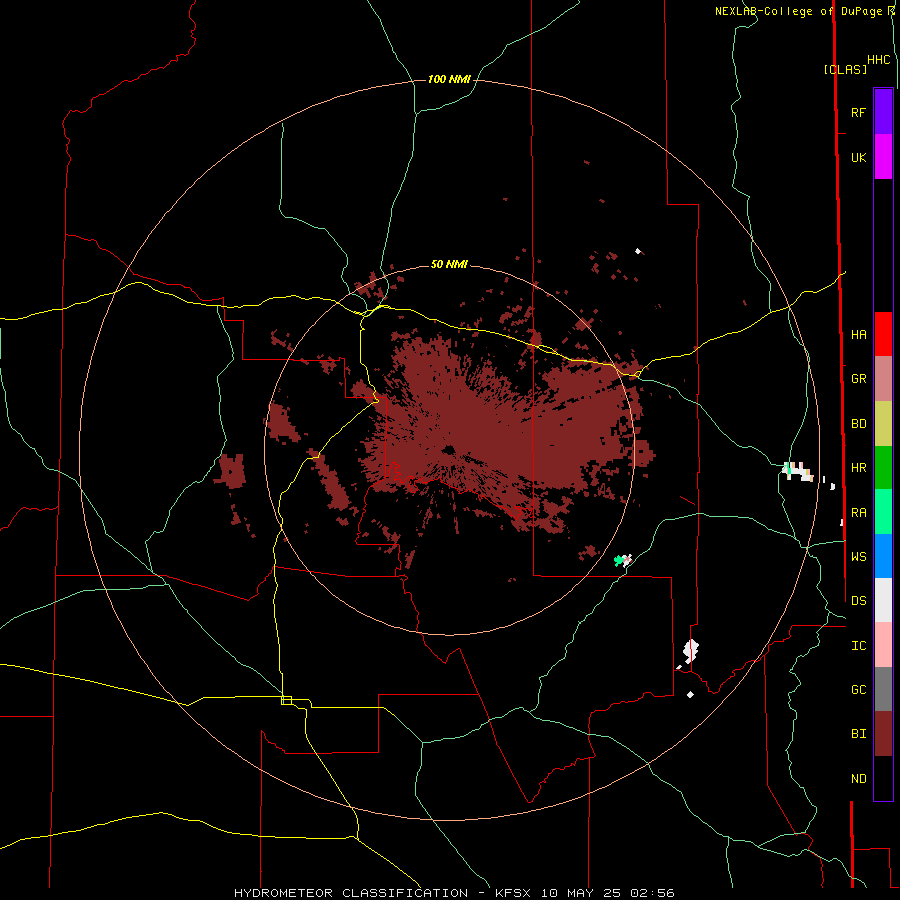
Task: Click the [CLAS] legend header
Action: click(x=845, y=69)
